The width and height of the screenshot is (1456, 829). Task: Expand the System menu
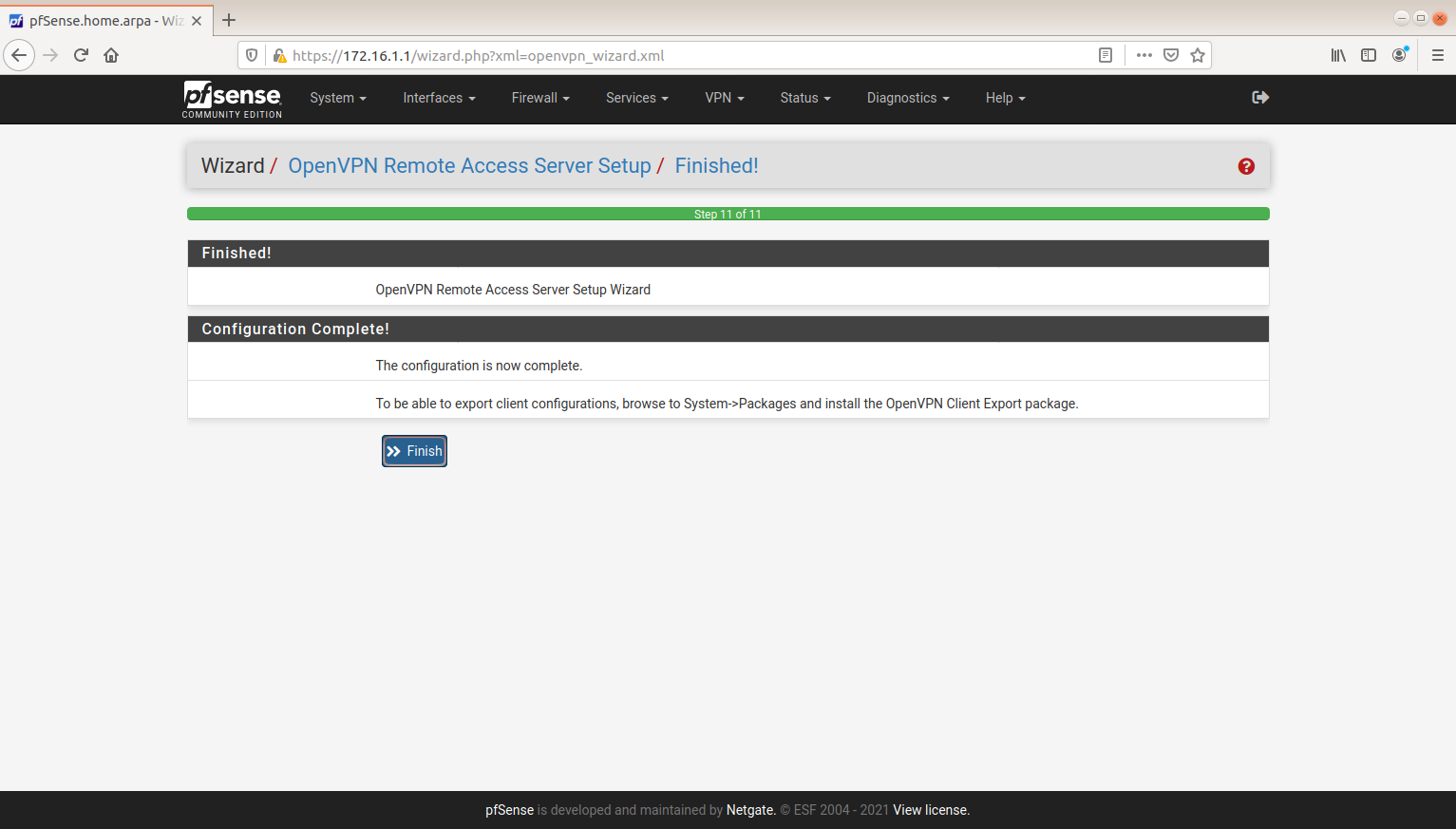(x=338, y=98)
